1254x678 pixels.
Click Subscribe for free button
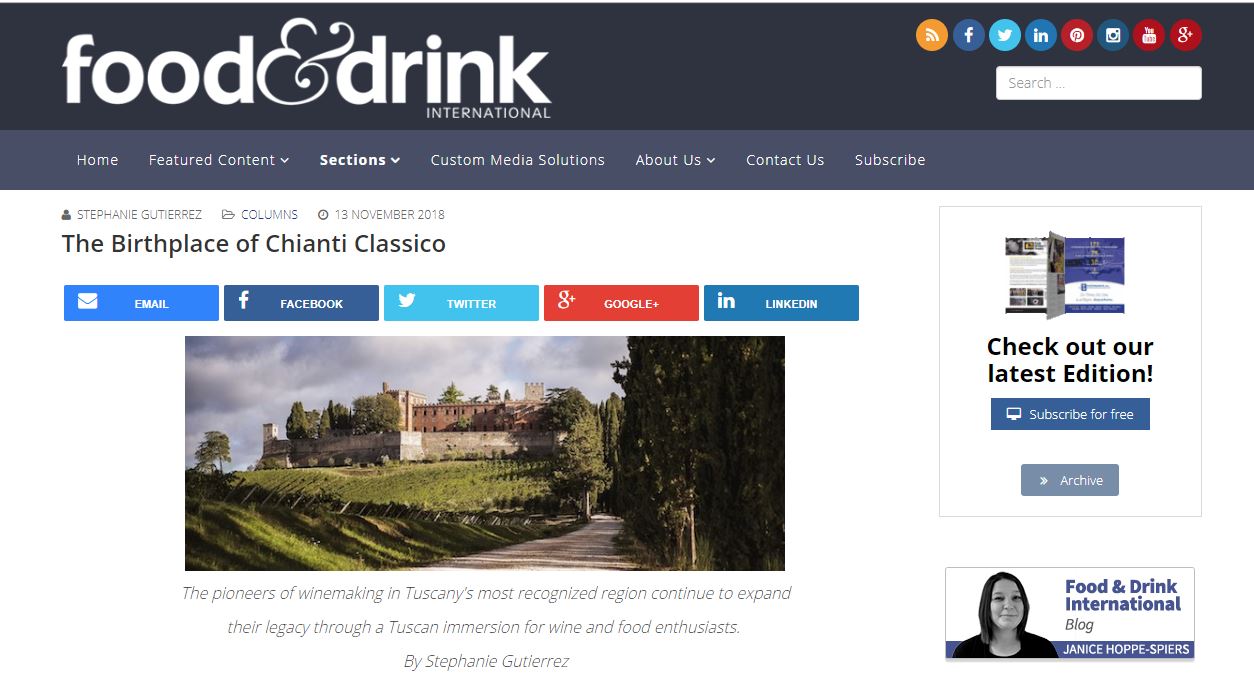coord(1070,414)
